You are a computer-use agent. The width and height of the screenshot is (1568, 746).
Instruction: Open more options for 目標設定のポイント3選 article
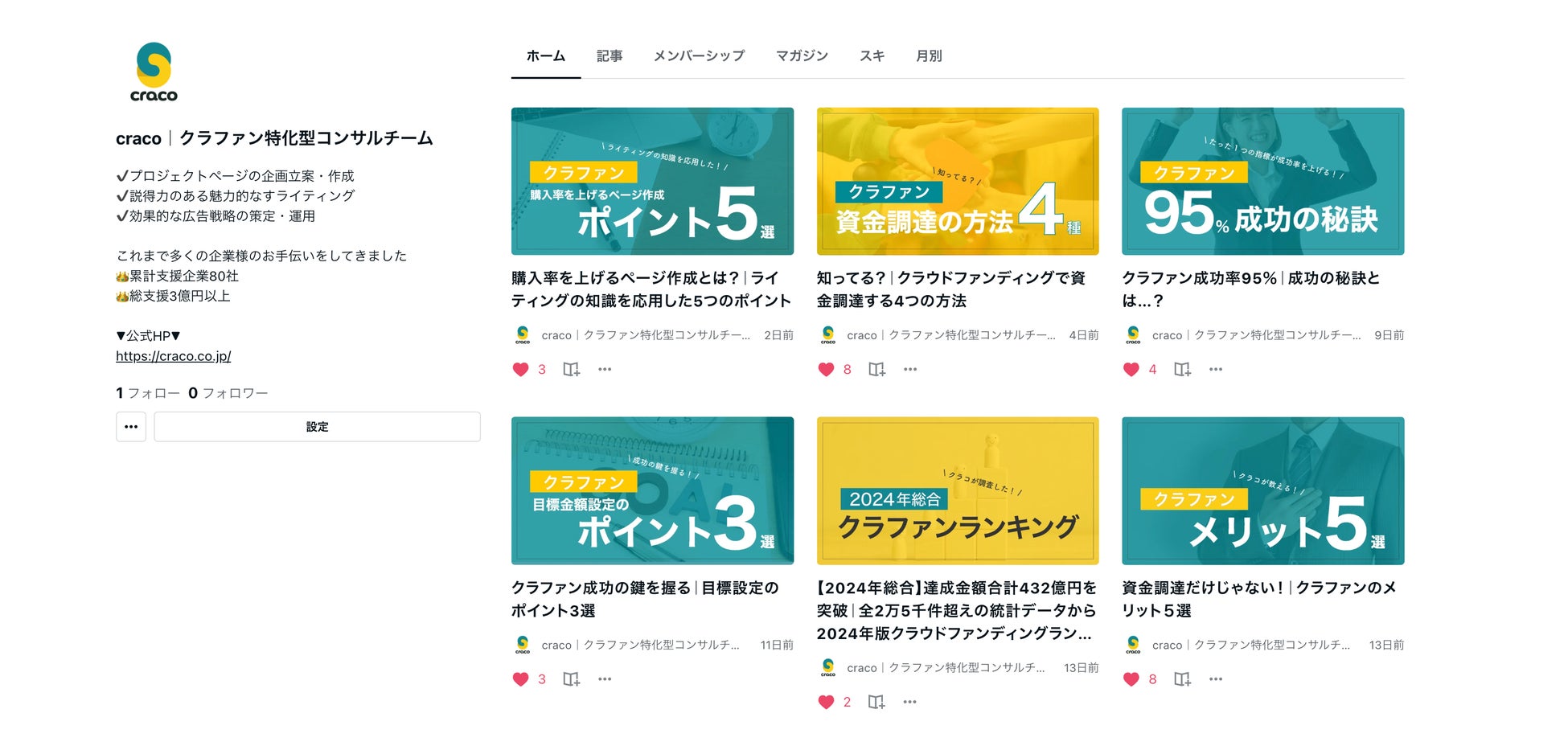[605, 679]
